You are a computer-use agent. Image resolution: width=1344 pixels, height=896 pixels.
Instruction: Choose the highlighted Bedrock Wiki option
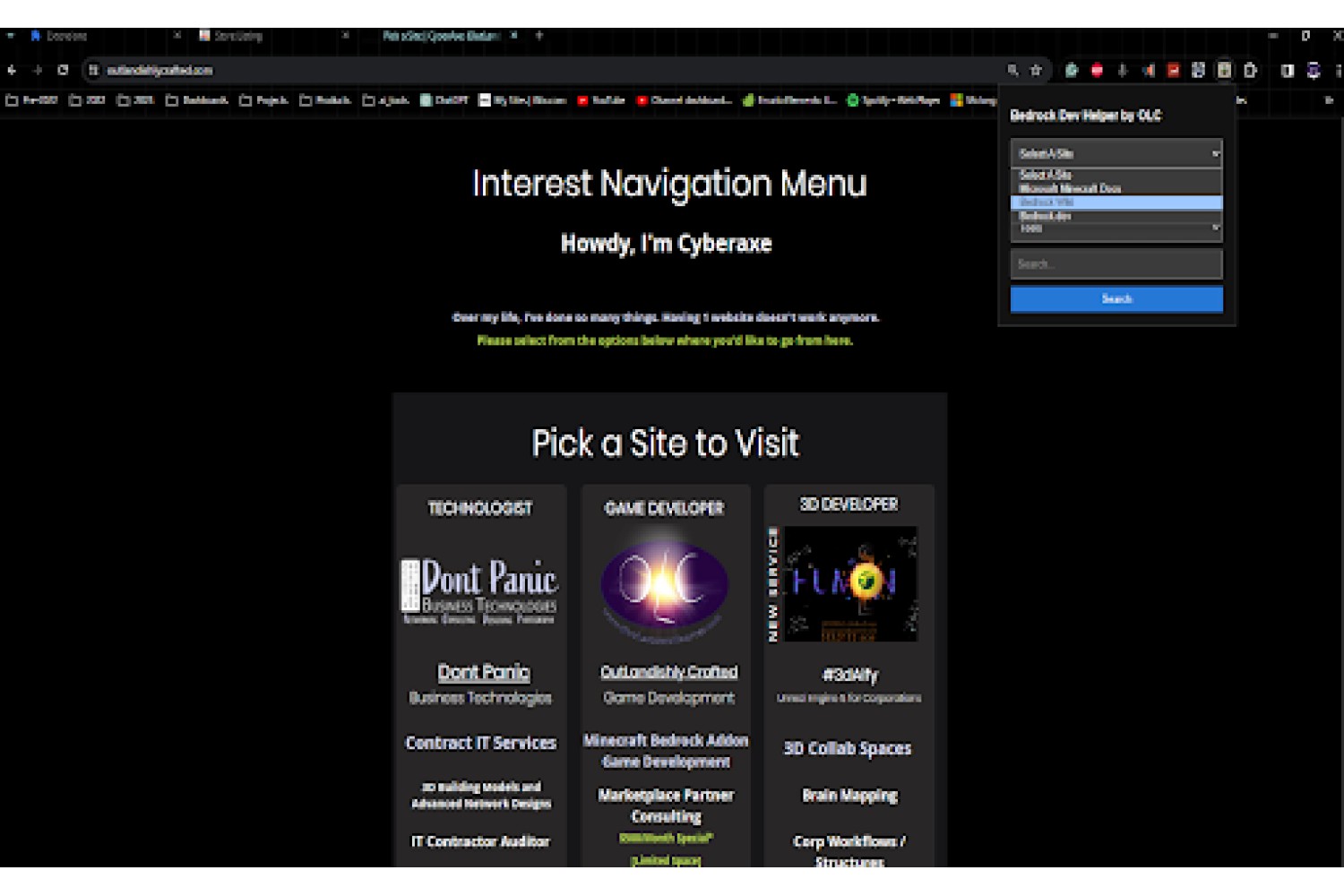click(x=1116, y=202)
